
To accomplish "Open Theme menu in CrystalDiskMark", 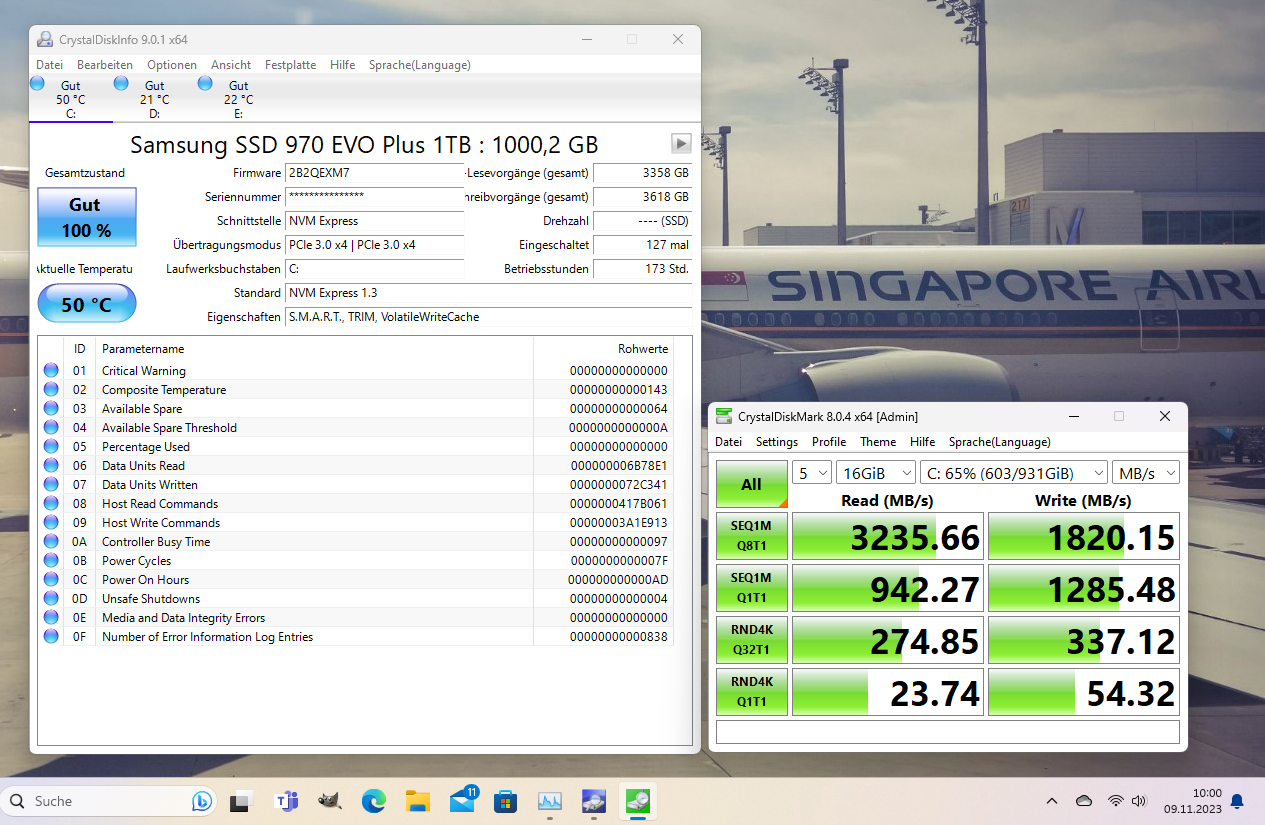I will point(878,442).
